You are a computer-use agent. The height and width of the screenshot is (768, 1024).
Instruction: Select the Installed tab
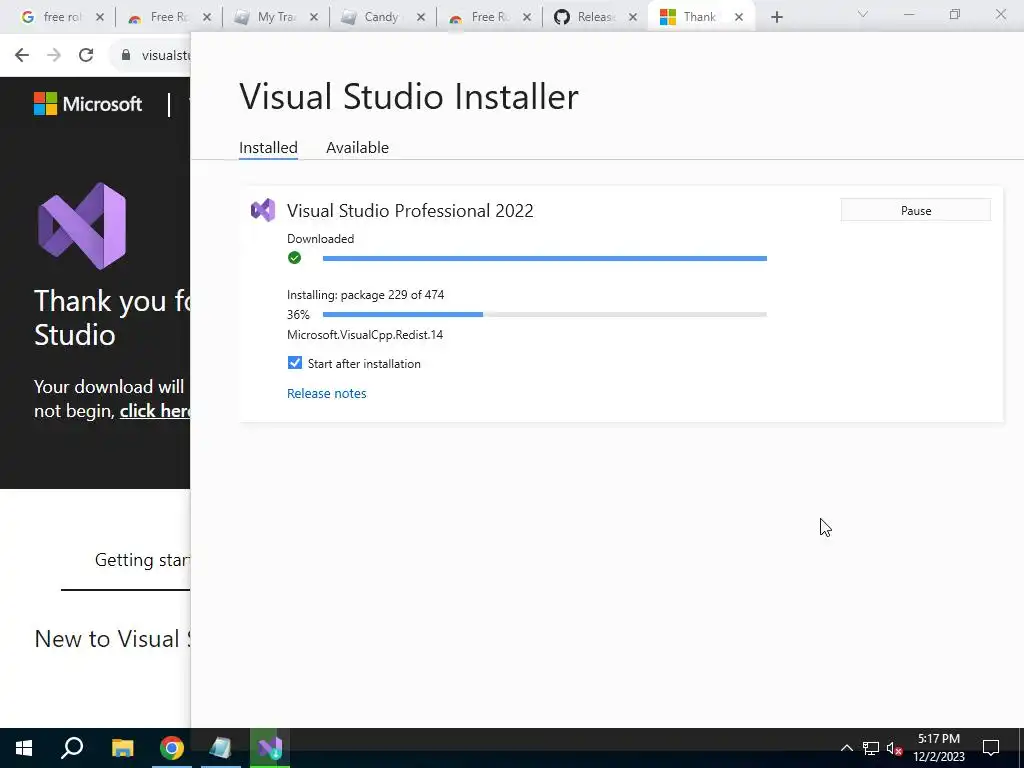(268, 148)
